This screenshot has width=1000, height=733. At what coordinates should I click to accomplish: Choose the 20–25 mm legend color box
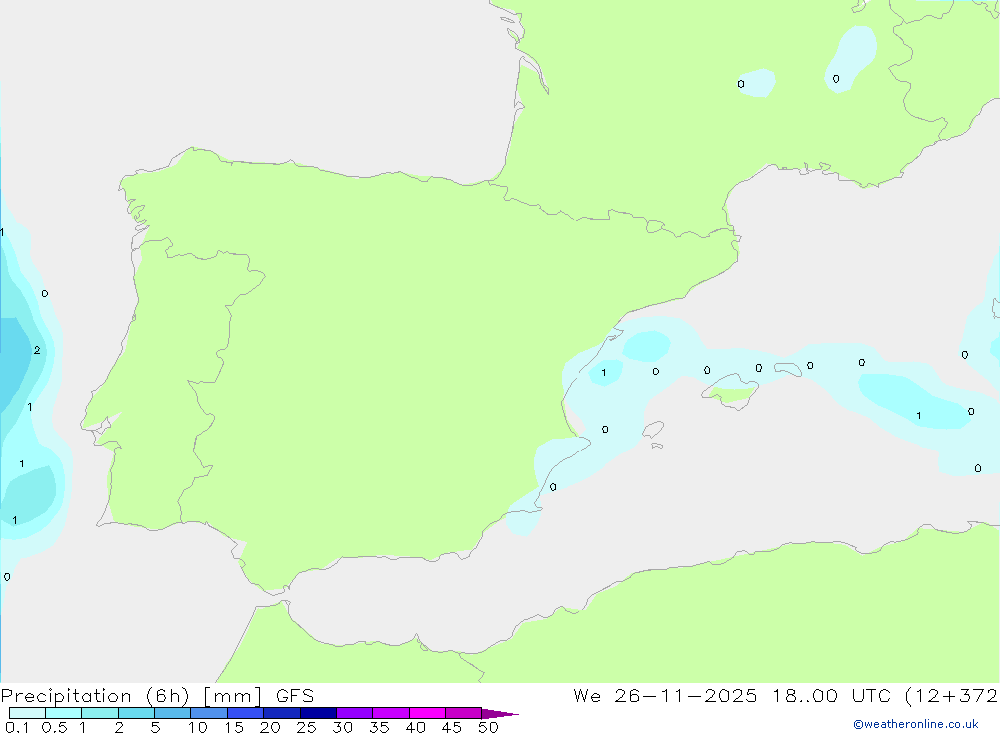click(282, 713)
